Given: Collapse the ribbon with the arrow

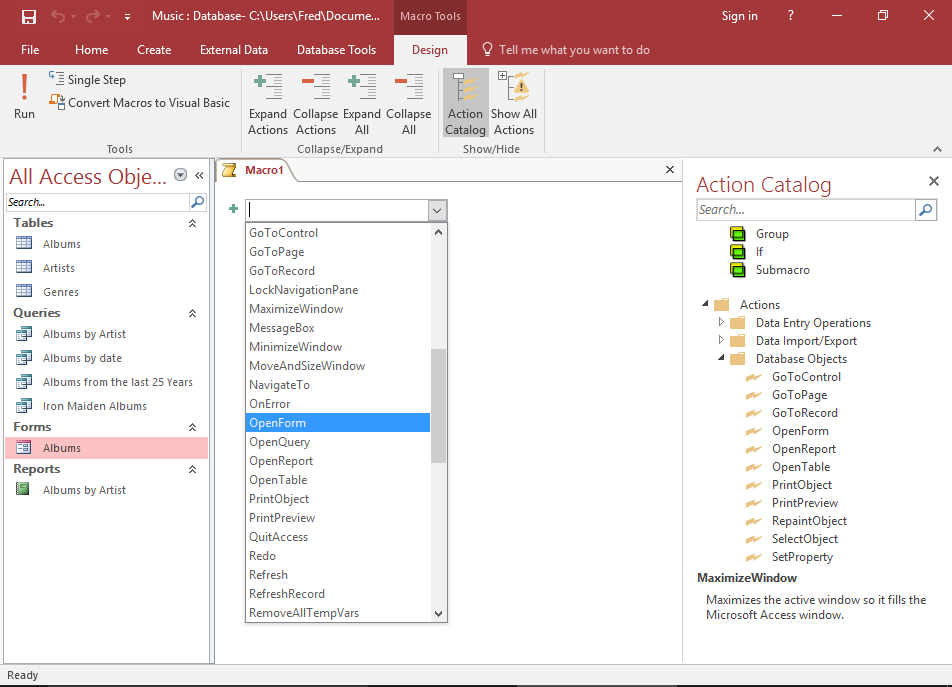Looking at the screenshot, I should [x=937, y=149].
